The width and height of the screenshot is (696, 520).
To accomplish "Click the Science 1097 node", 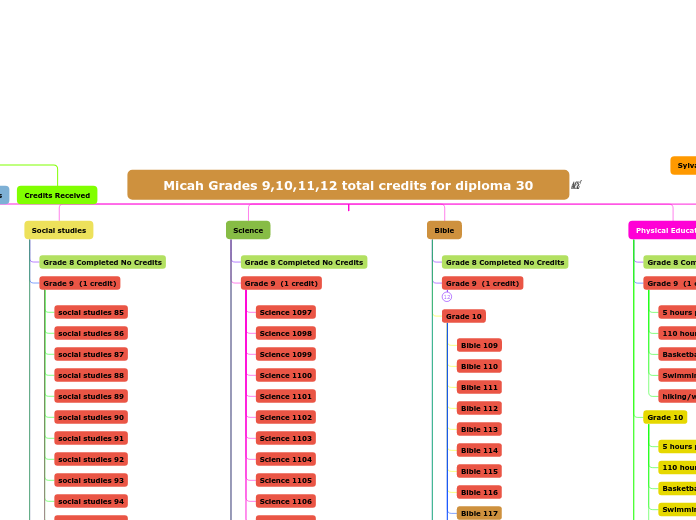I will [286, 312].
